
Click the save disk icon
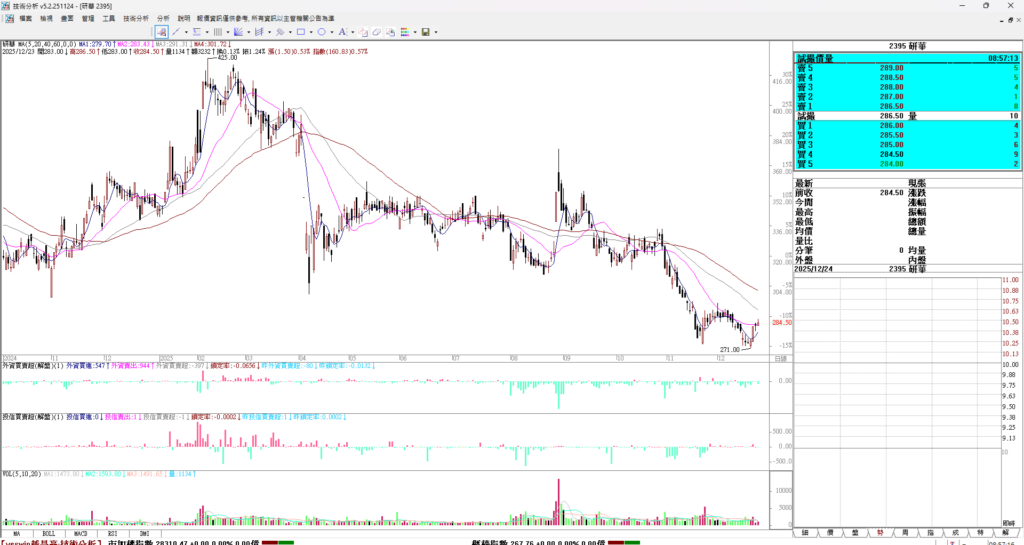[425, 32]
